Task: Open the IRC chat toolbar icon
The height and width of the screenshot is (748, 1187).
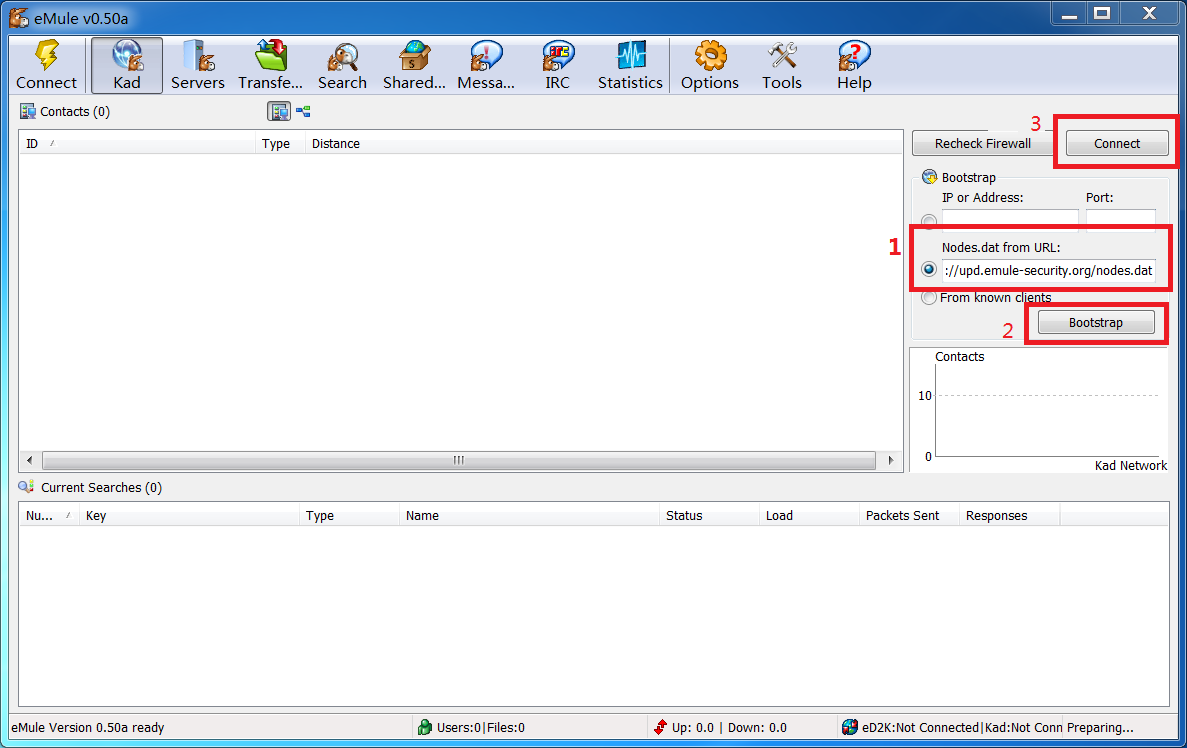Action: pyautogui.click(x=557, y=66)
